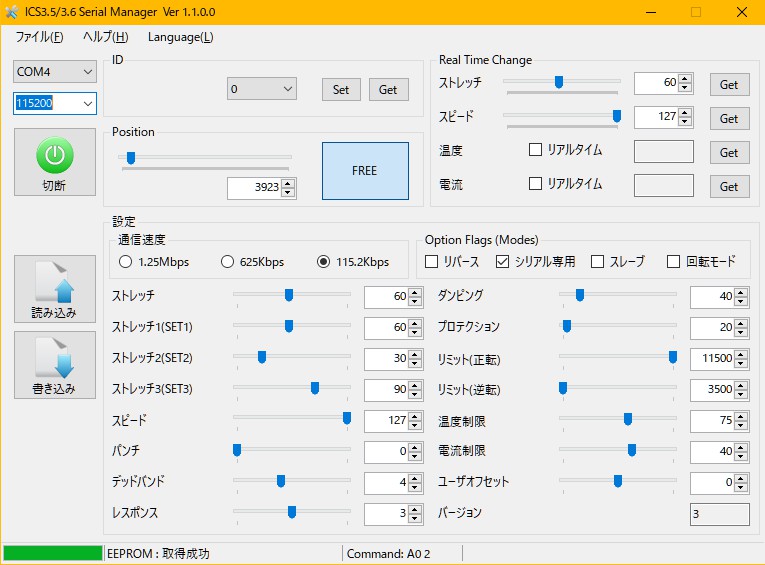This screenshot has height=565, width=765.
Task: Open Language(L) menu
Action: point(181,37)
